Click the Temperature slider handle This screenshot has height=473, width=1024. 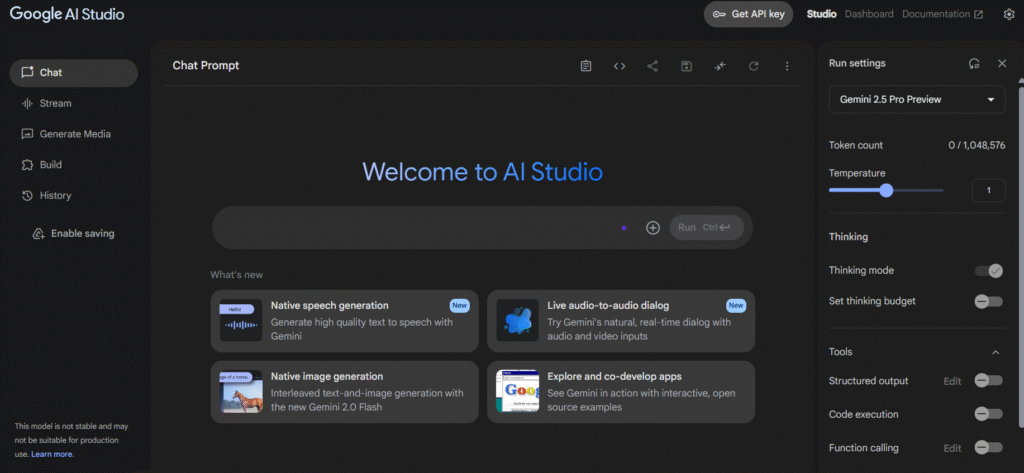(886, 190)
